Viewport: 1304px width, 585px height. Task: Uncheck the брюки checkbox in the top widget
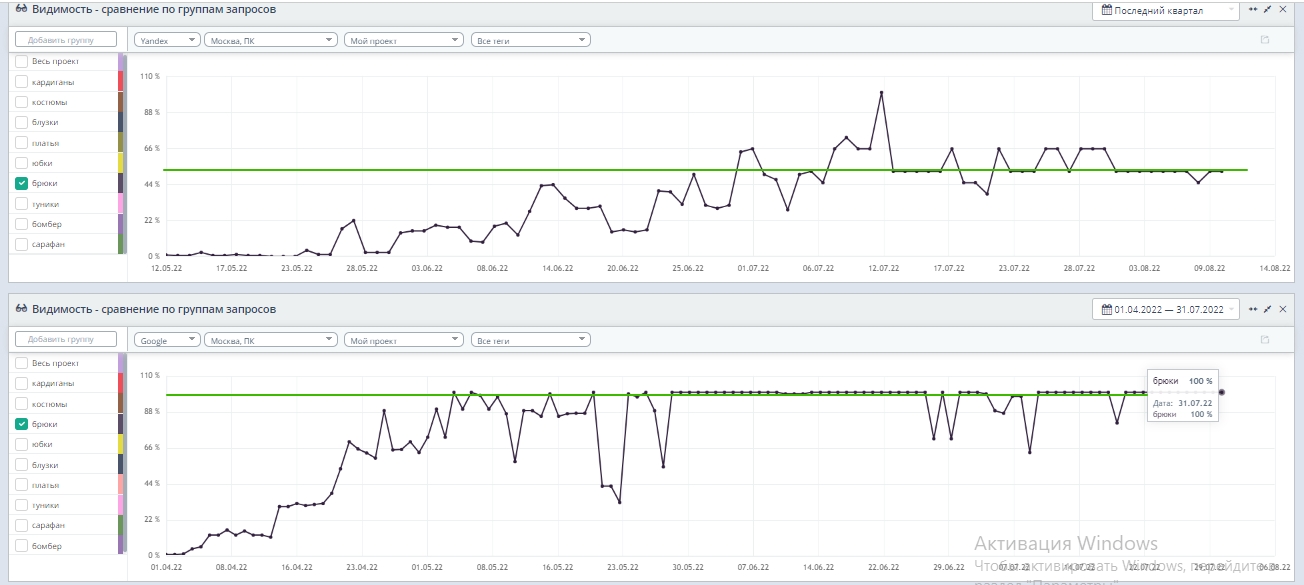(22, 183)
